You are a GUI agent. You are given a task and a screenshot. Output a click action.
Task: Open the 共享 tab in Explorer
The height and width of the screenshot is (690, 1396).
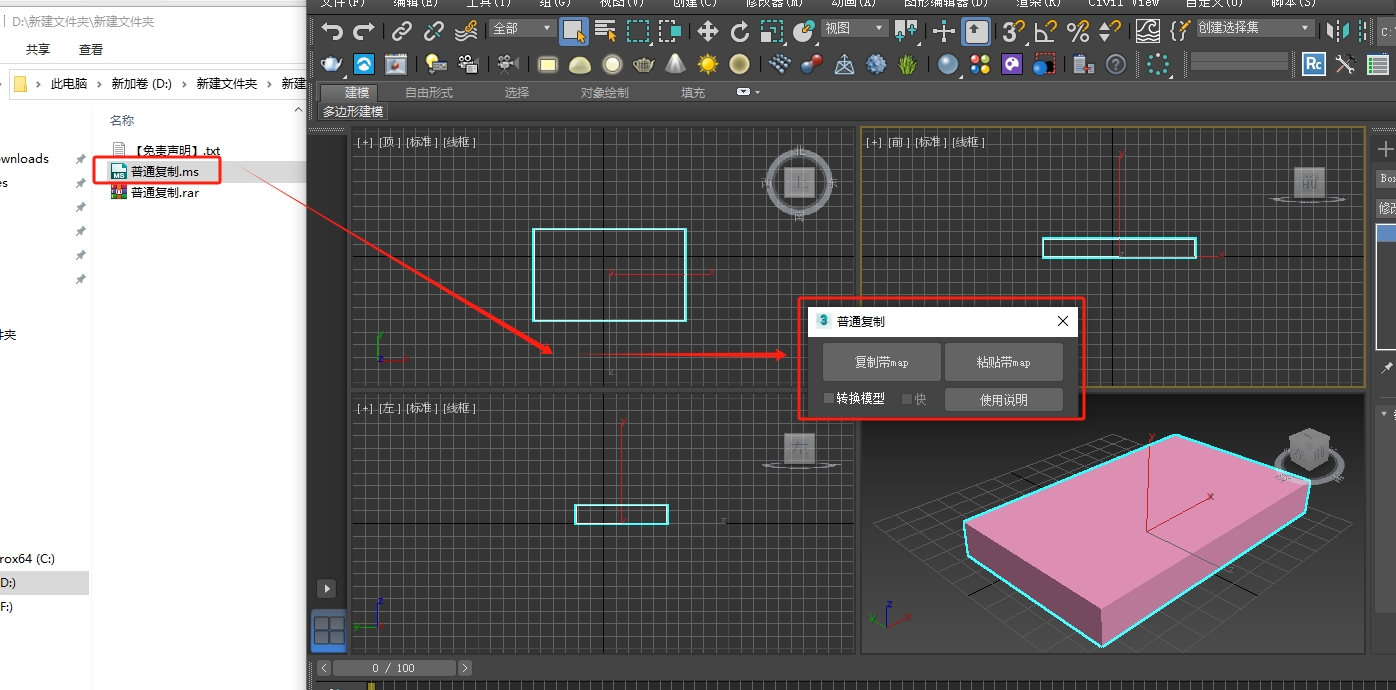[x=38, y=49]
